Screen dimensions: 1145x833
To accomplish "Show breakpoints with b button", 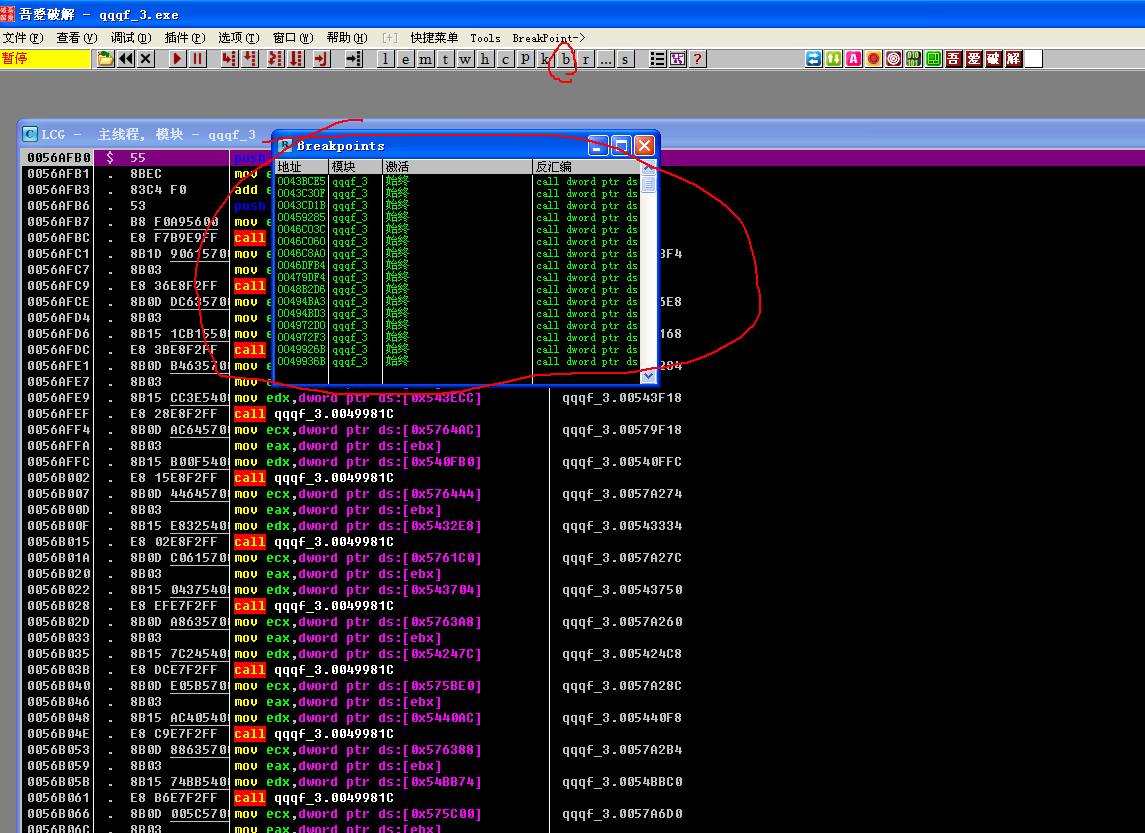I will pyautogui.click(x=565, y=59).
